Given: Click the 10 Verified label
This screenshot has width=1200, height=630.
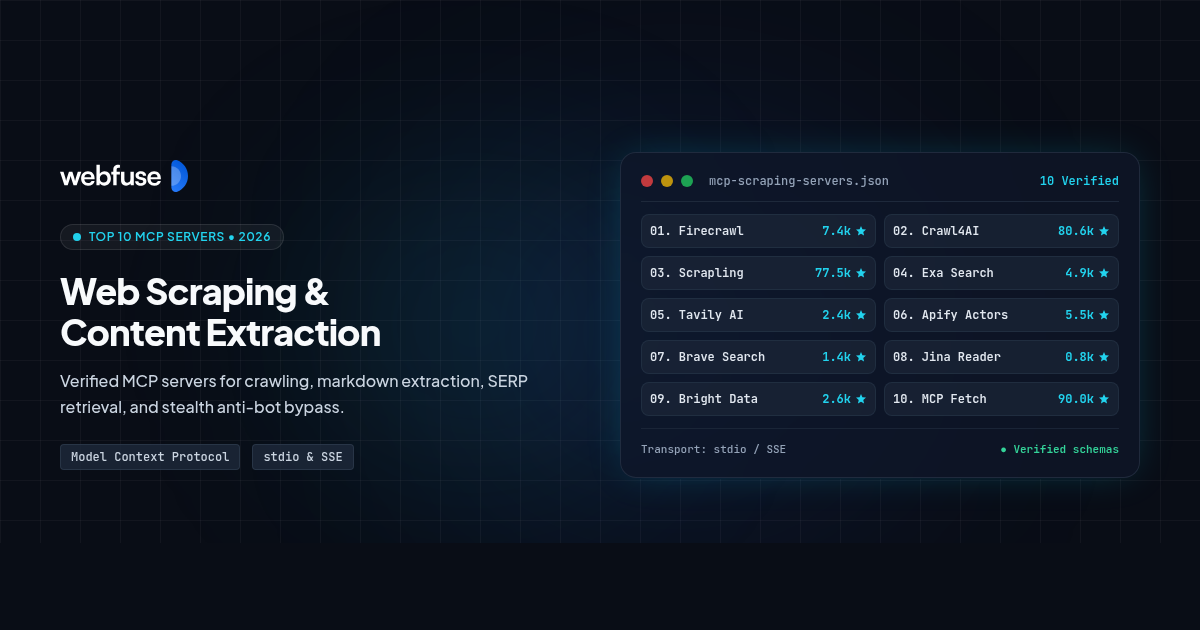Looking at the screenshot, I should [1079, 181].
